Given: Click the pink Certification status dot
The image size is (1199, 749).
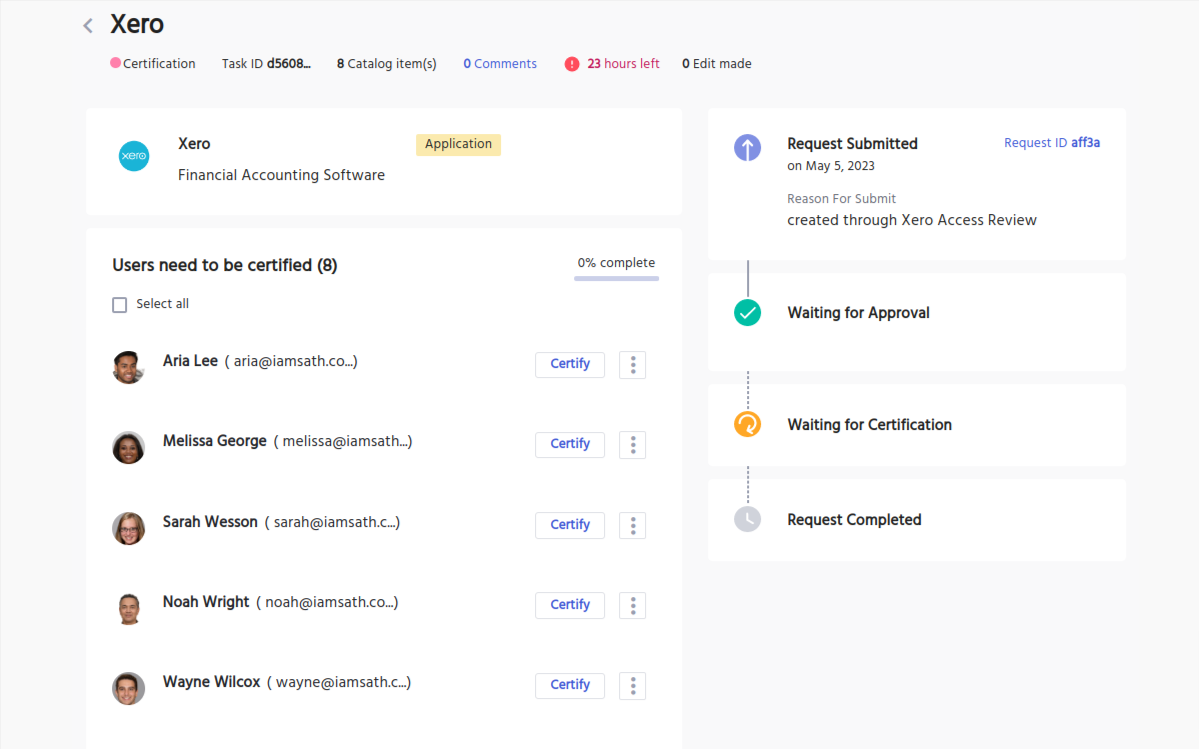Looking at the screenshot, I should point(115,63).
